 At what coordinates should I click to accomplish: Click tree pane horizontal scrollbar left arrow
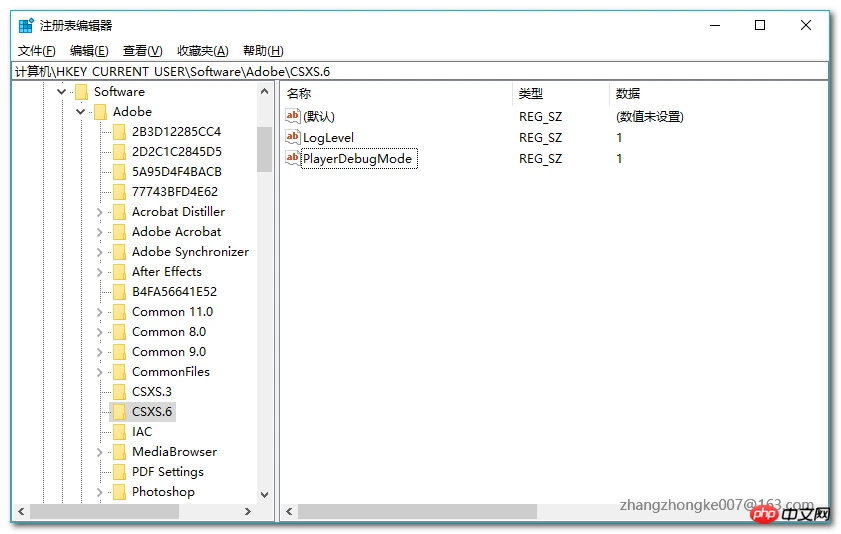[x=21, y=511]
